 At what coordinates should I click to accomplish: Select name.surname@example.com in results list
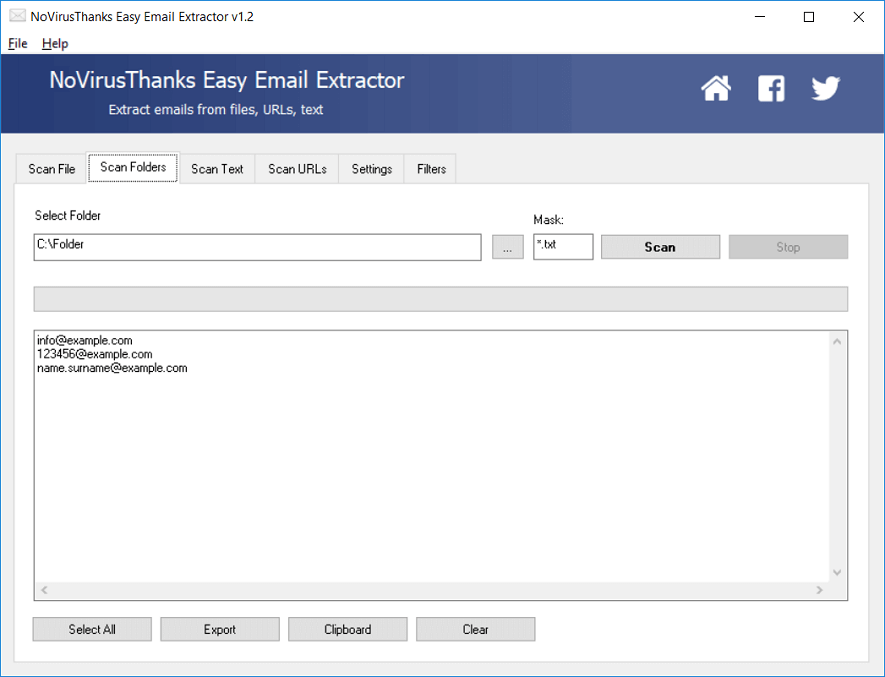(x=112, y=368)
